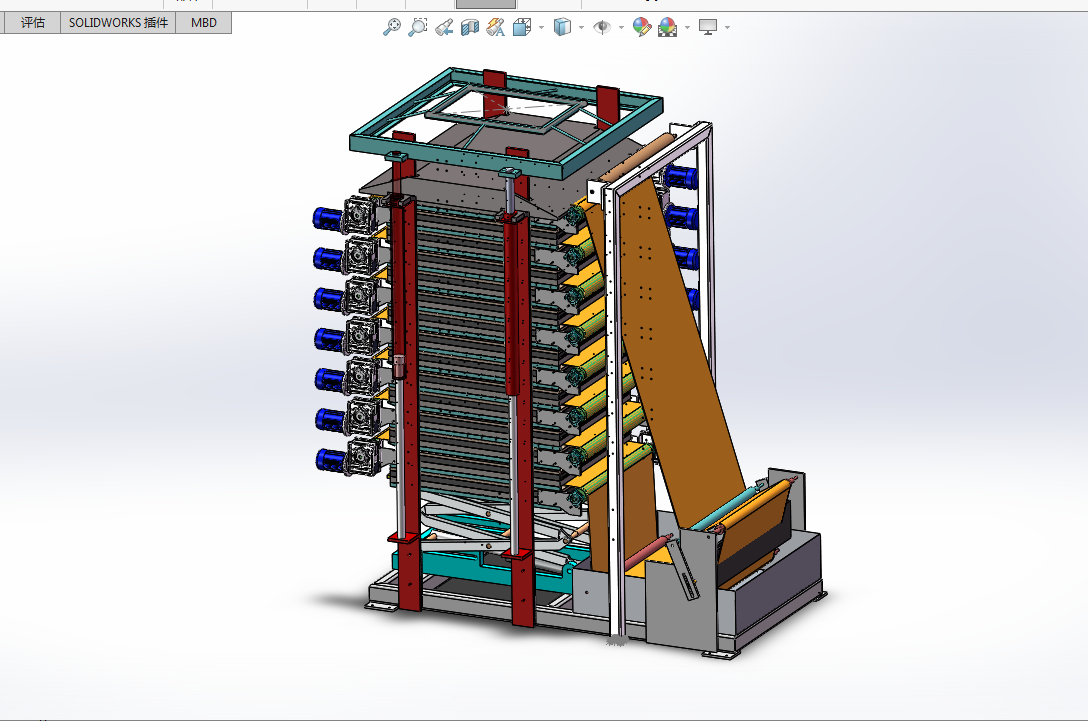Viewport: 1088px width, 721px height.
Task: Expand the Display Style dropdown arrow
Action: tap(581, 28)
